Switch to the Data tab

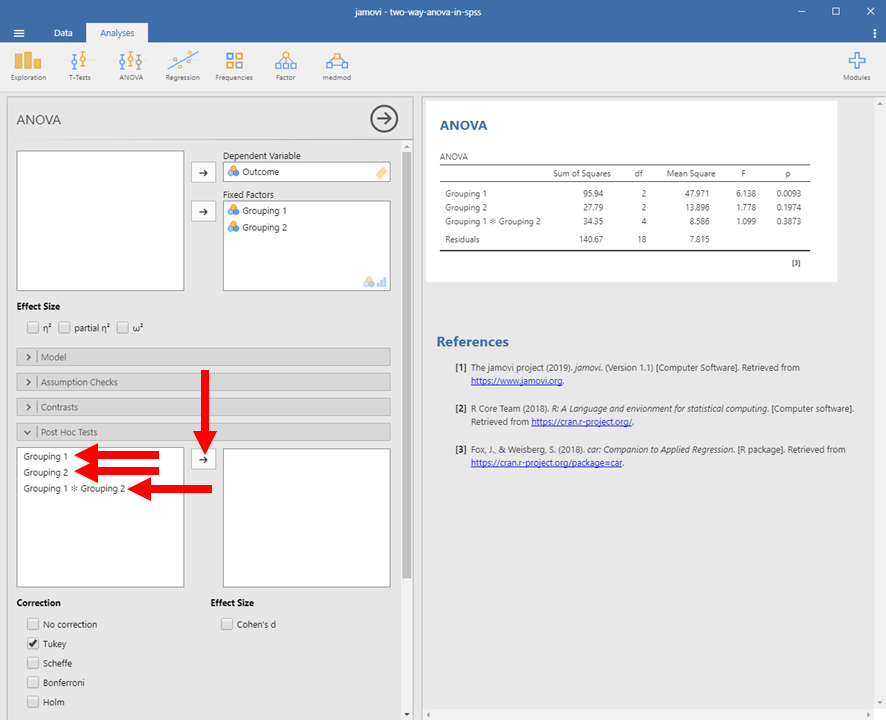[x=63, y=33]
